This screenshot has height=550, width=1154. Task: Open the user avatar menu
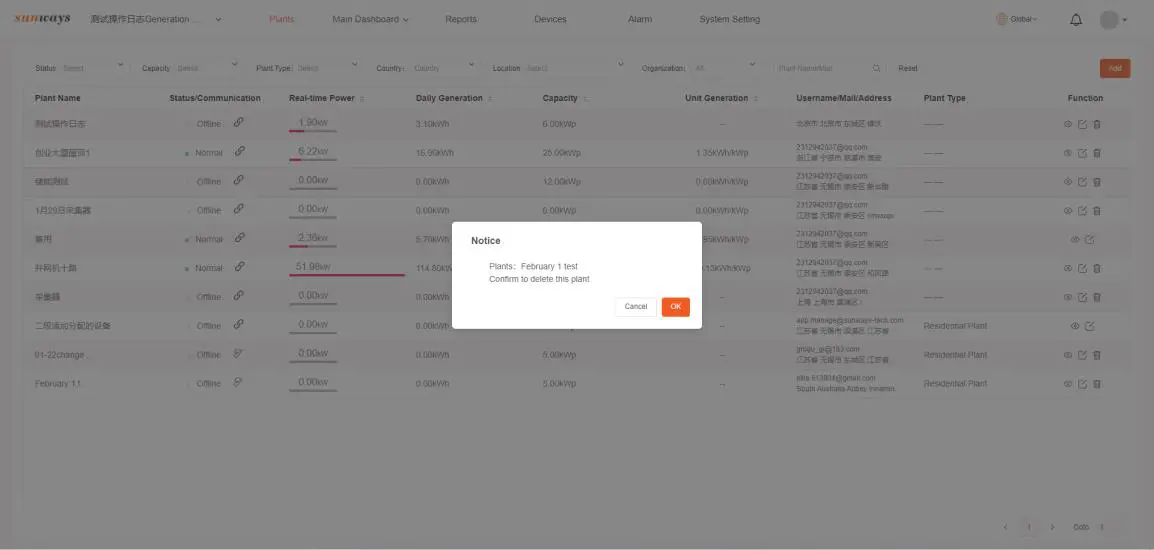click(1114, 20)
